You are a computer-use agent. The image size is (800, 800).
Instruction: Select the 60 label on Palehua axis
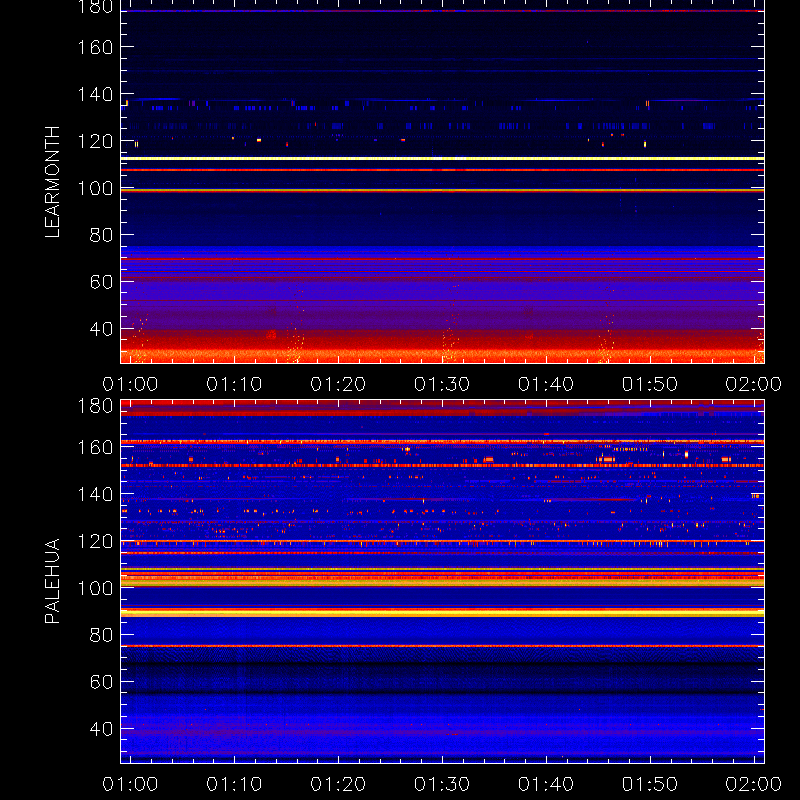[x=101, y=682]
